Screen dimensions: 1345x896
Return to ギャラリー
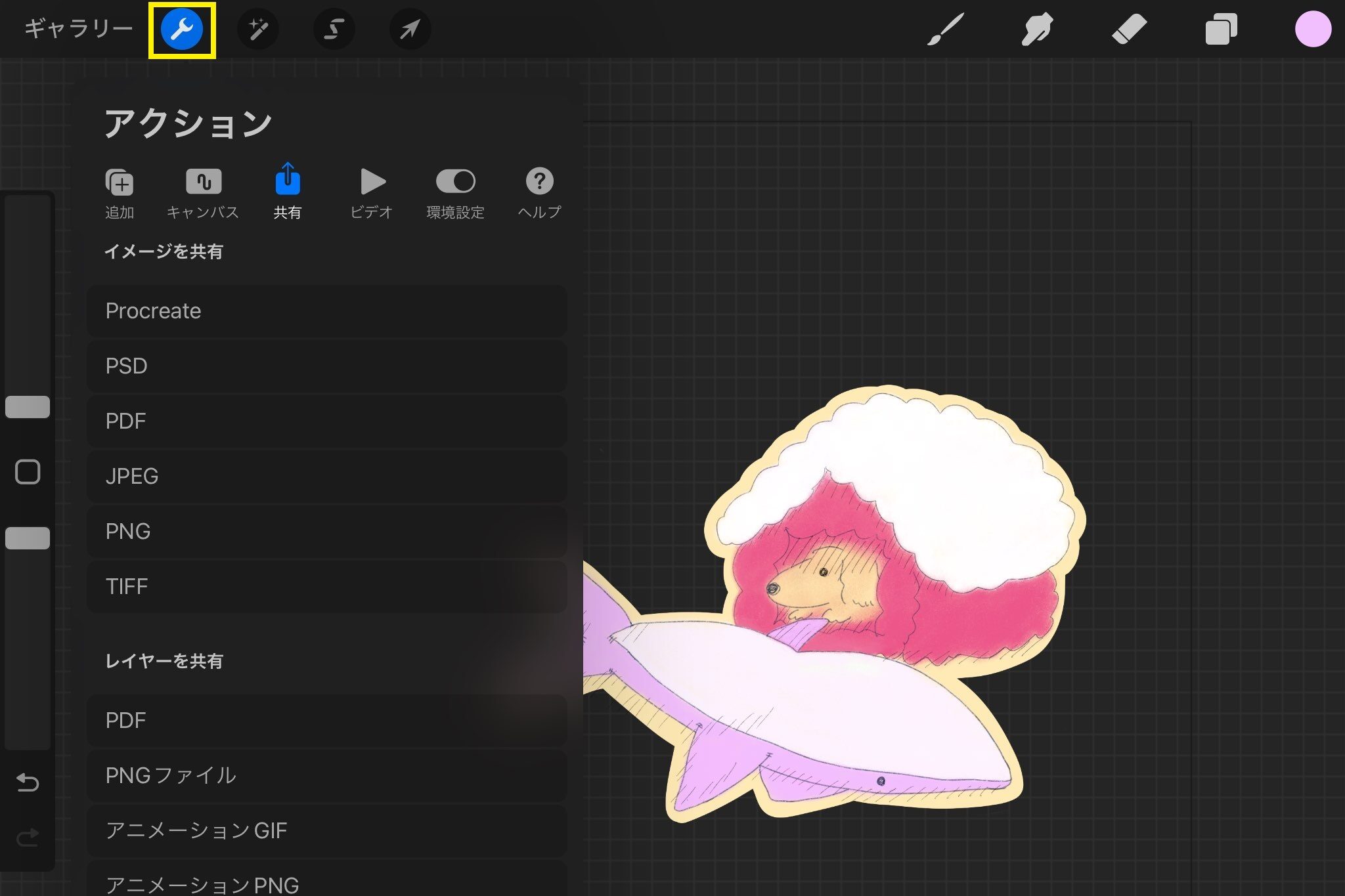point(78,29)
